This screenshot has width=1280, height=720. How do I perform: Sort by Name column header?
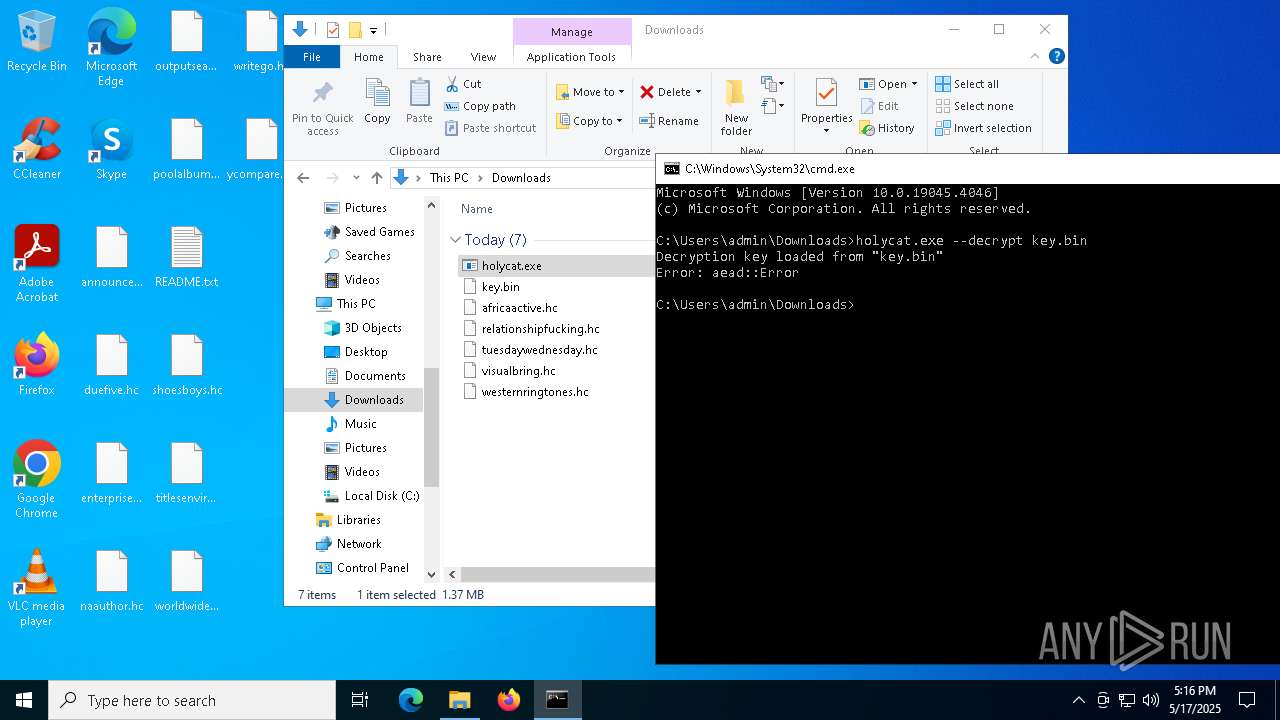pyautogui.click(x=477, y=209)
